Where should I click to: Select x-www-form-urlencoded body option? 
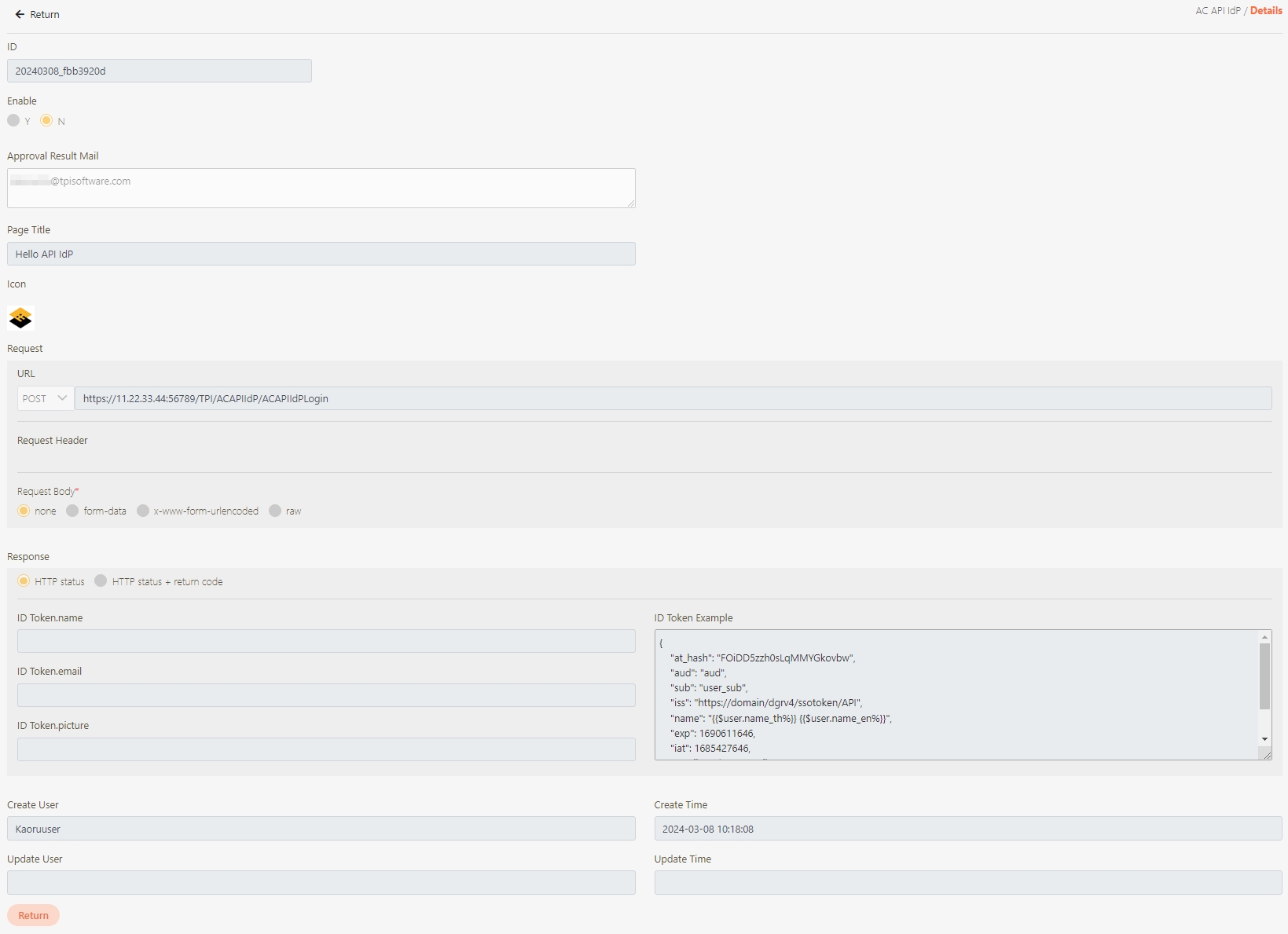143,511
